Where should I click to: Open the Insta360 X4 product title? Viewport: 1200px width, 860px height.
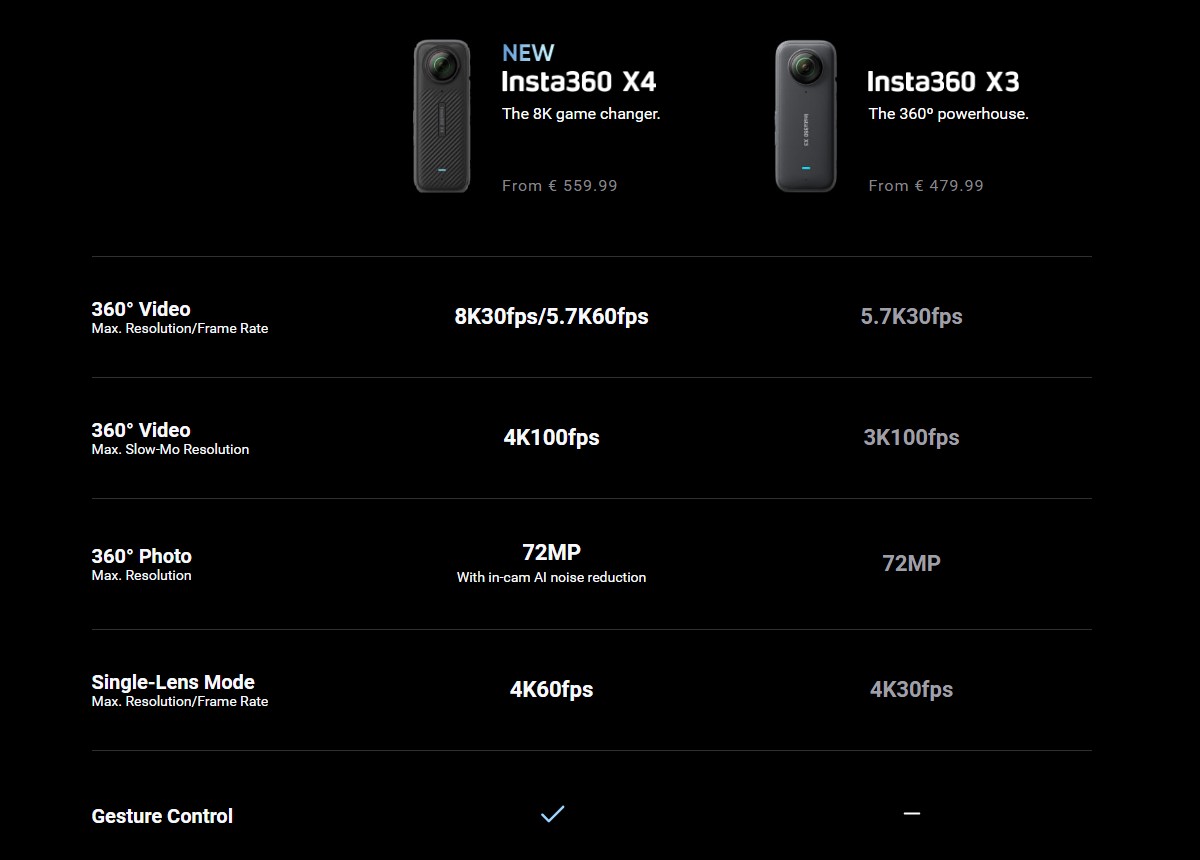point(579,81)
